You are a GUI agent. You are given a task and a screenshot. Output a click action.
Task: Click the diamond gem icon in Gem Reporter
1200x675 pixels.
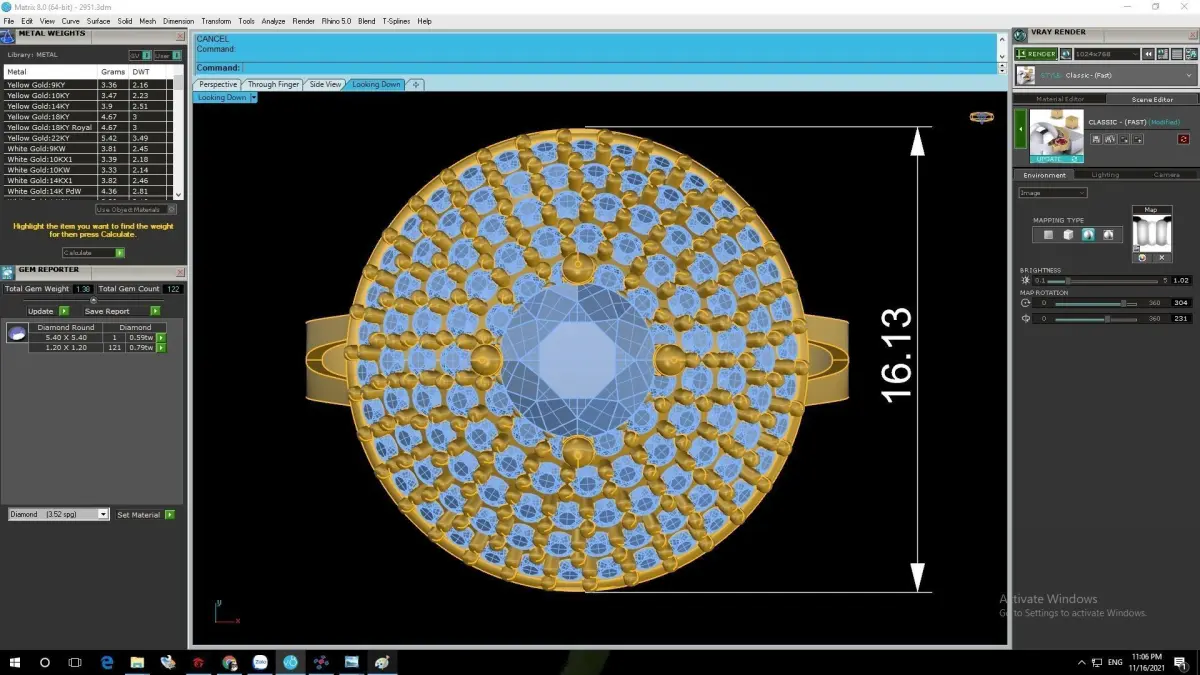click(16, 334)
